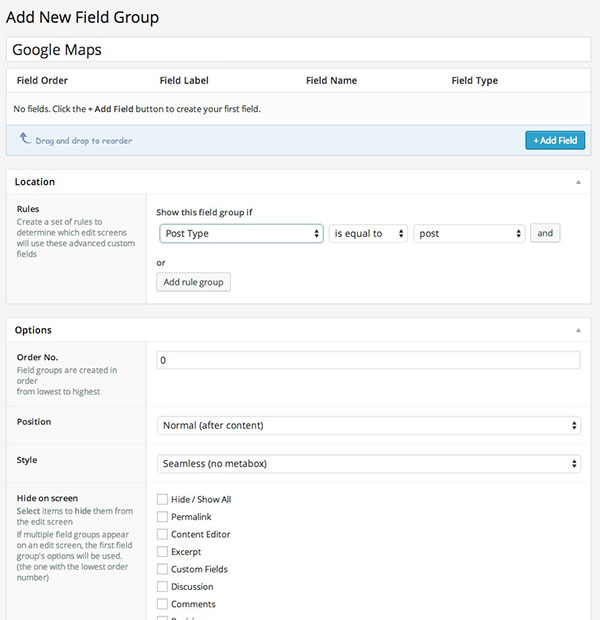Select the Discussion checkbox
Image resolution: width=600 pixels, height=620 pixels.
[x=162, y=586]
